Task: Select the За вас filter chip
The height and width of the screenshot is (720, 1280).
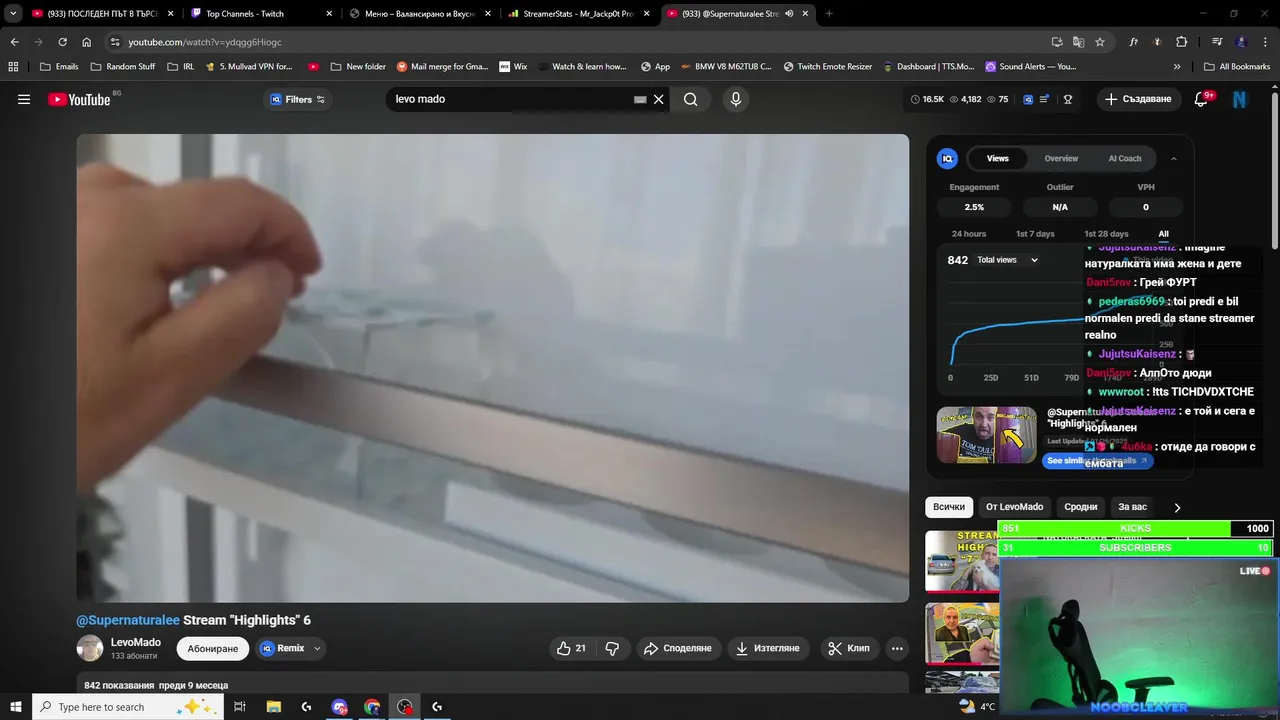Action: coord(1132,507)
